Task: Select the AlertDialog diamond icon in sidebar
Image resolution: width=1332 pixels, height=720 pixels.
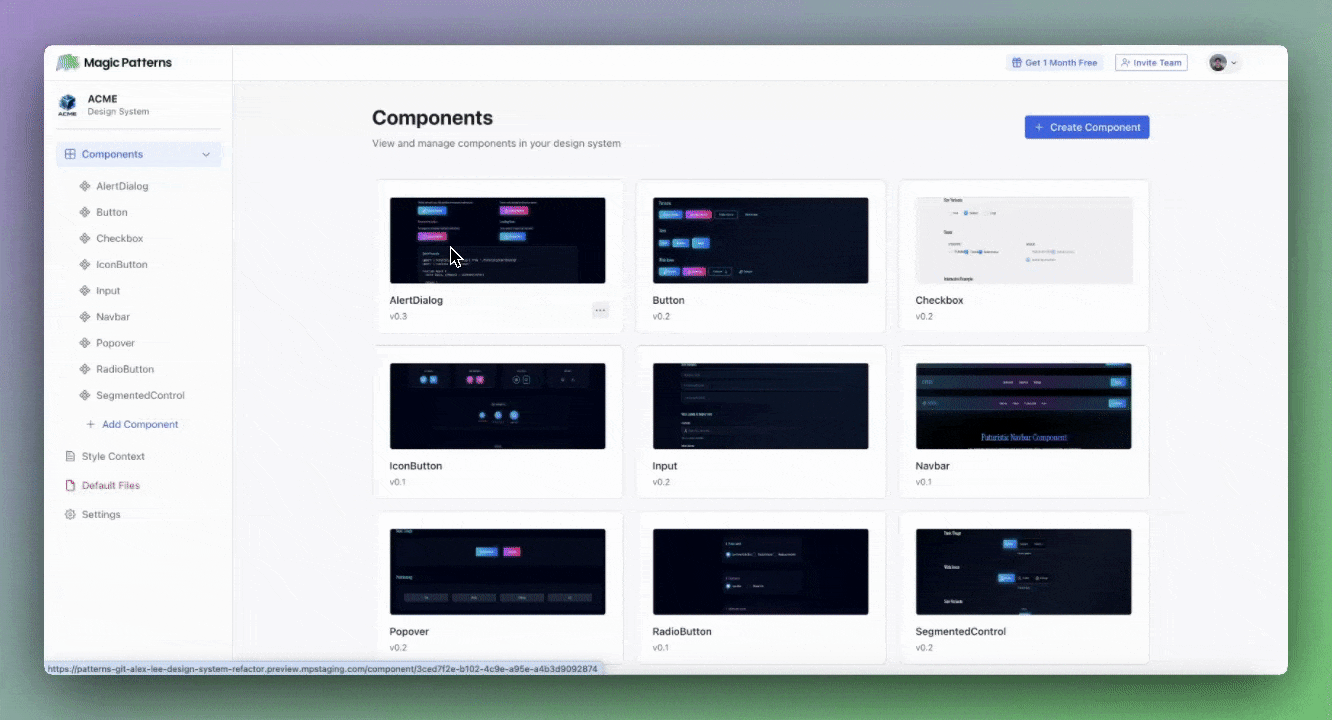Action: coord(84,185)
